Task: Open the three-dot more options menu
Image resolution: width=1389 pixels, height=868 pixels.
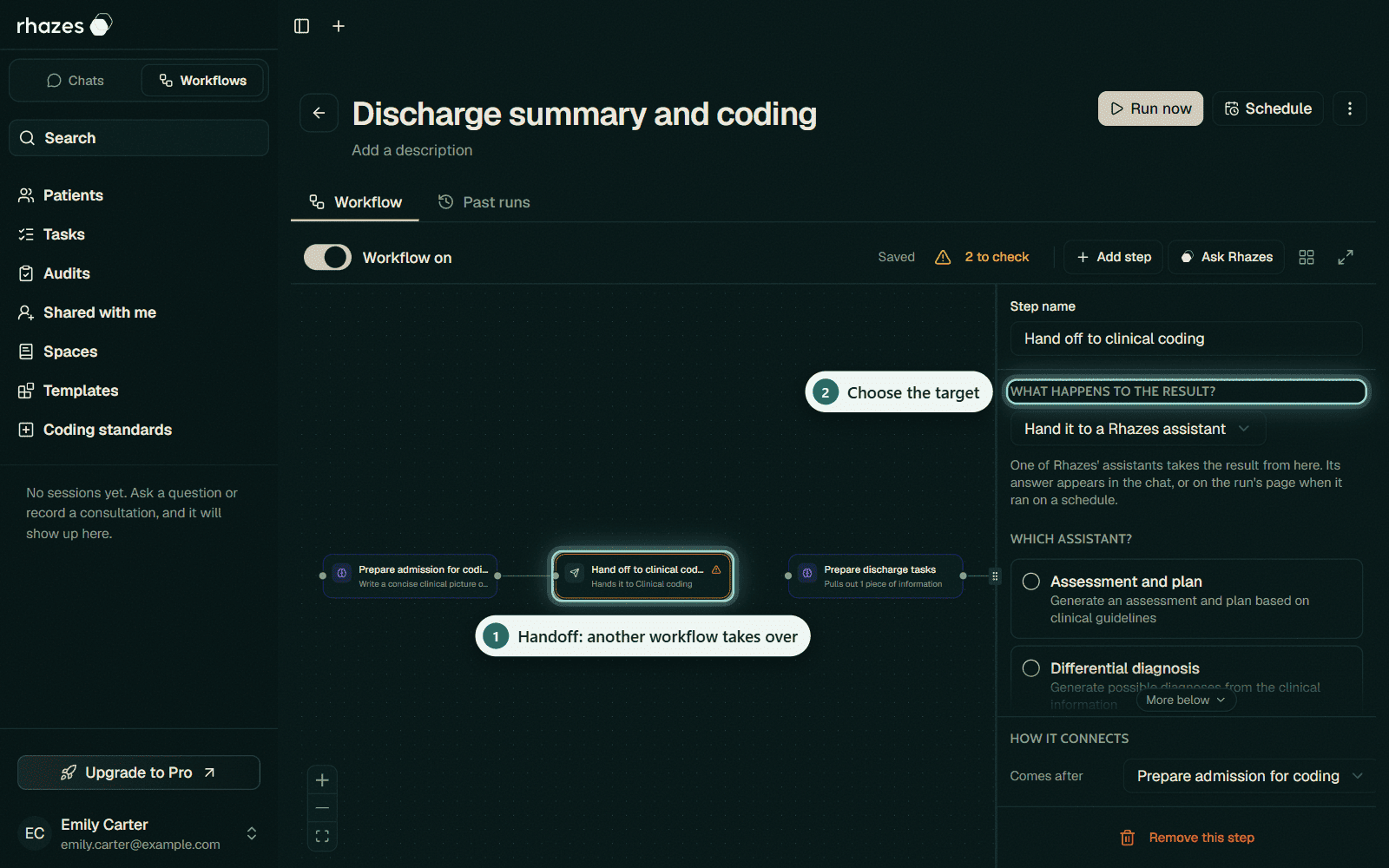Action: (x=1349, y=108)
